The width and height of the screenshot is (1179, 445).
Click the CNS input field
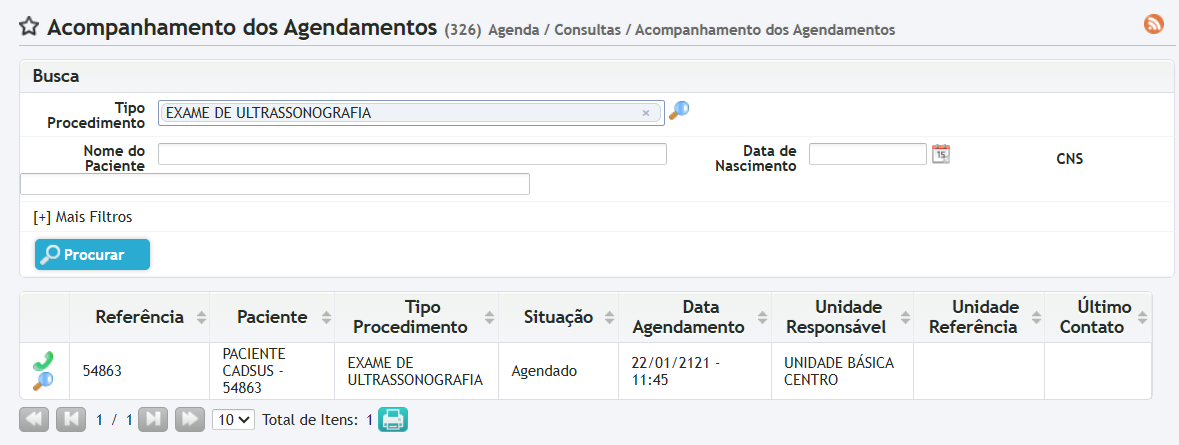coord(275,184)
